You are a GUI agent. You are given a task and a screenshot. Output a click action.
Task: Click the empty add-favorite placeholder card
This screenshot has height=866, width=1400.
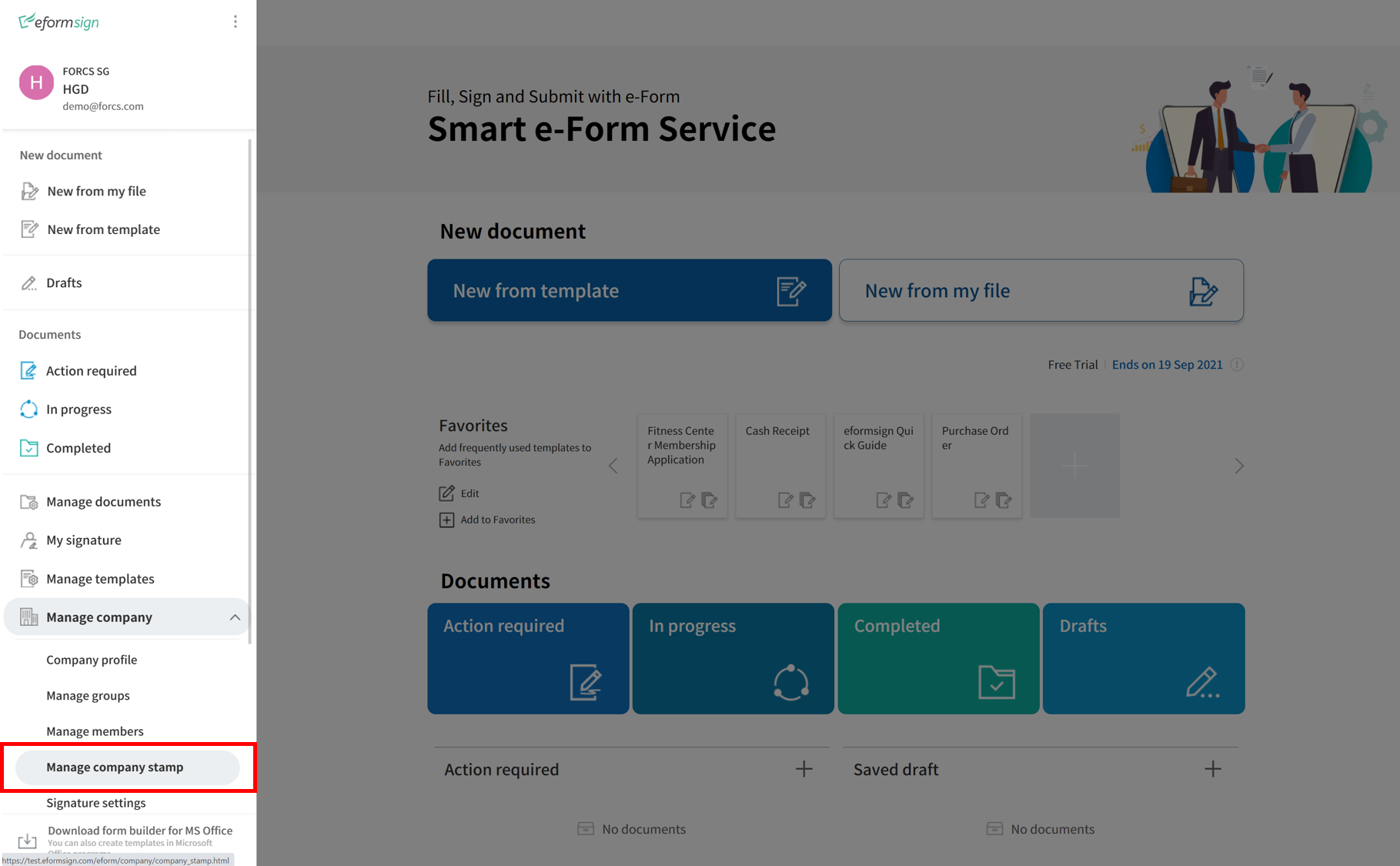pos(1075,466)
